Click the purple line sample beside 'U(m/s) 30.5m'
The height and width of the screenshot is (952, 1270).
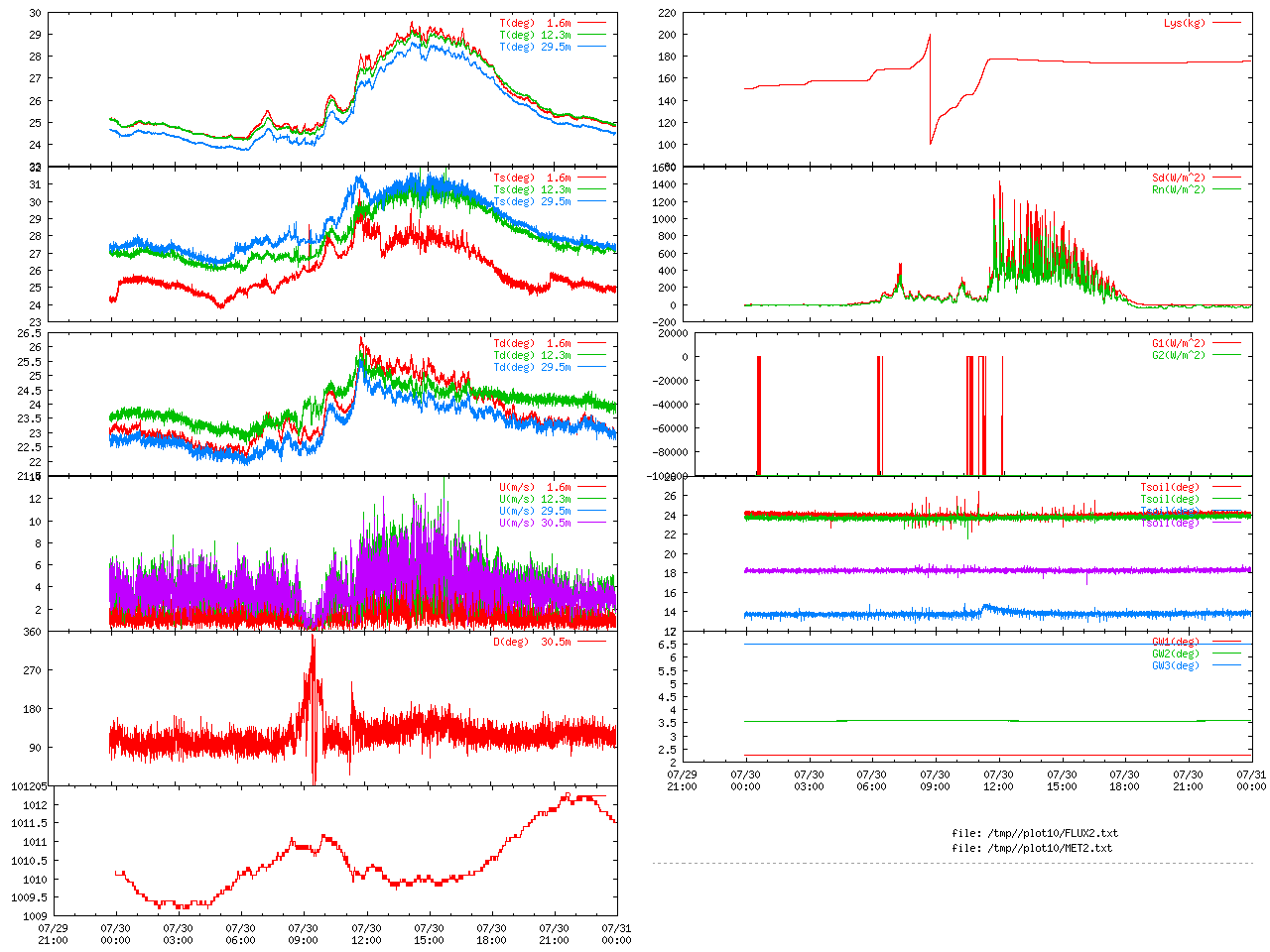tap(591, 523)
